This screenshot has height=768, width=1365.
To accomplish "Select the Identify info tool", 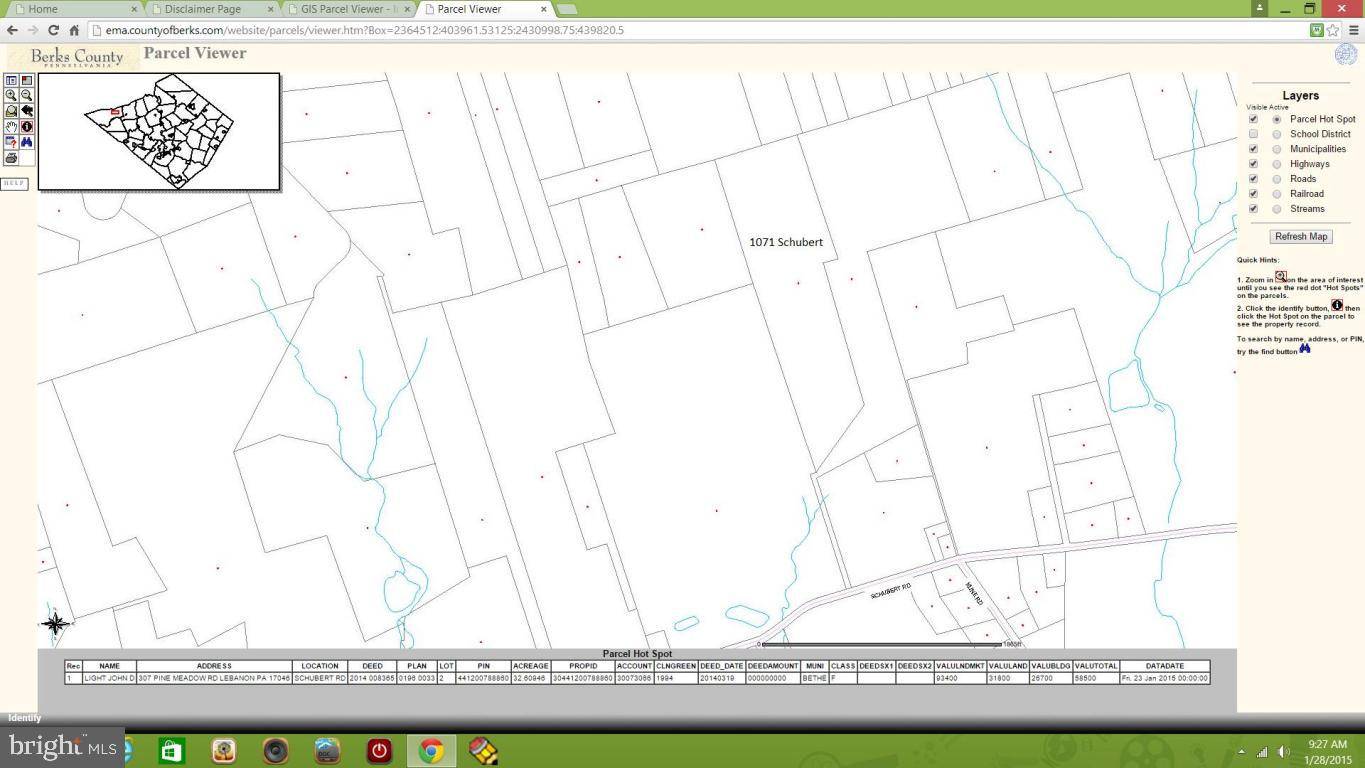I will pos(27,127).
